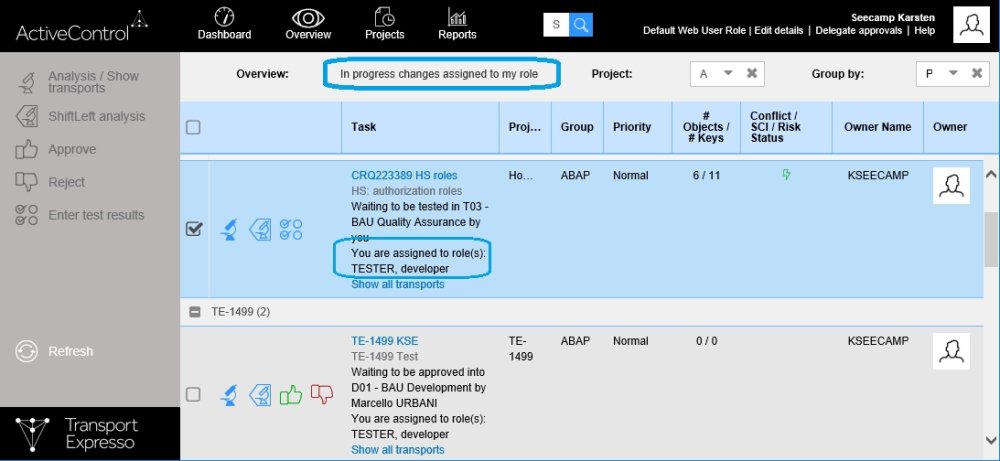Toggle the select-all header checkbox

[193, 128]
